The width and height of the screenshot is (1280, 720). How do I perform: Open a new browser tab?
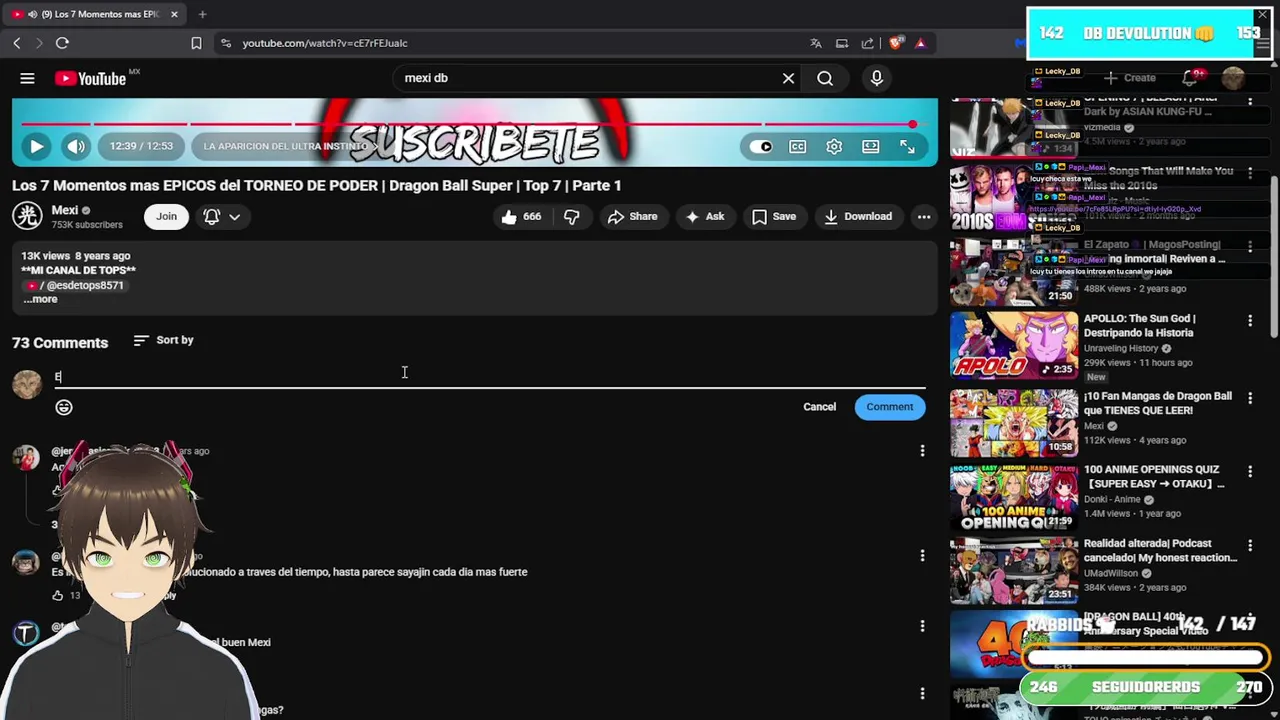point(202,14)
